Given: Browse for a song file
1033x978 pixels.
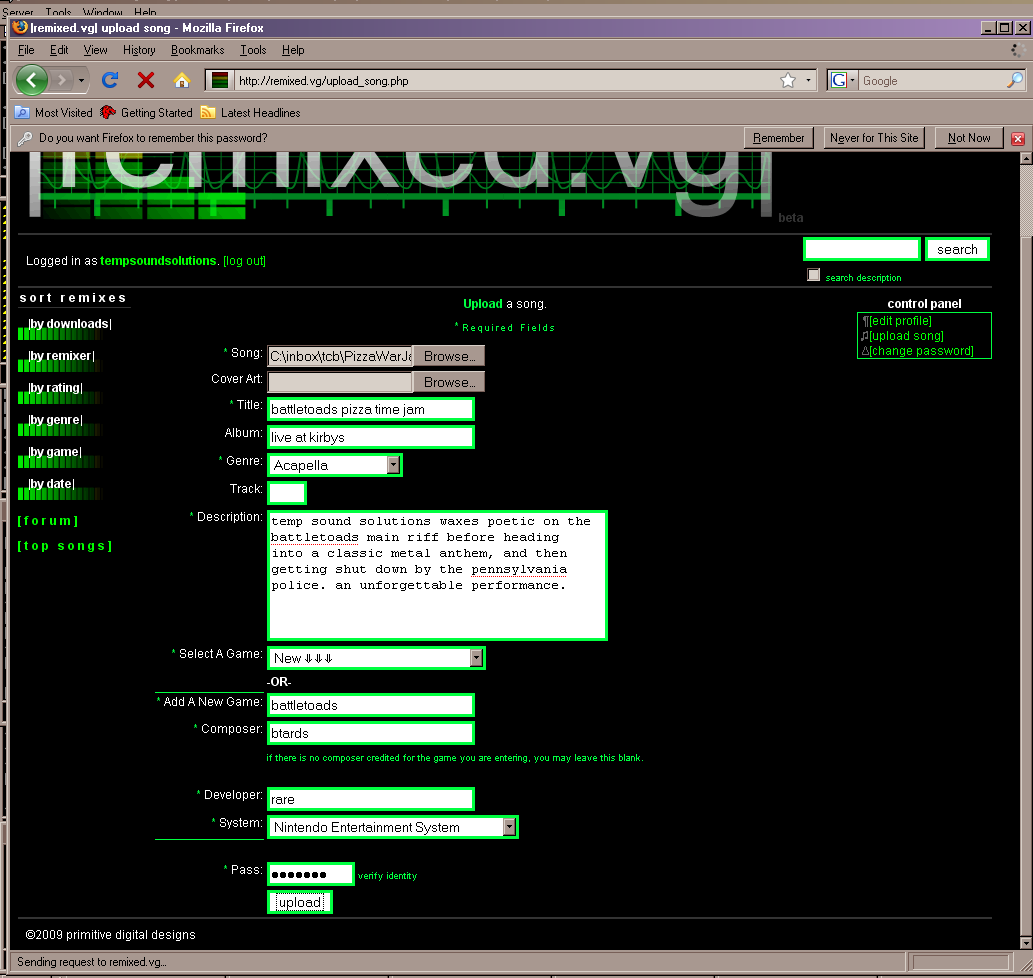Looking at the screenshot, I should (449, 356).
